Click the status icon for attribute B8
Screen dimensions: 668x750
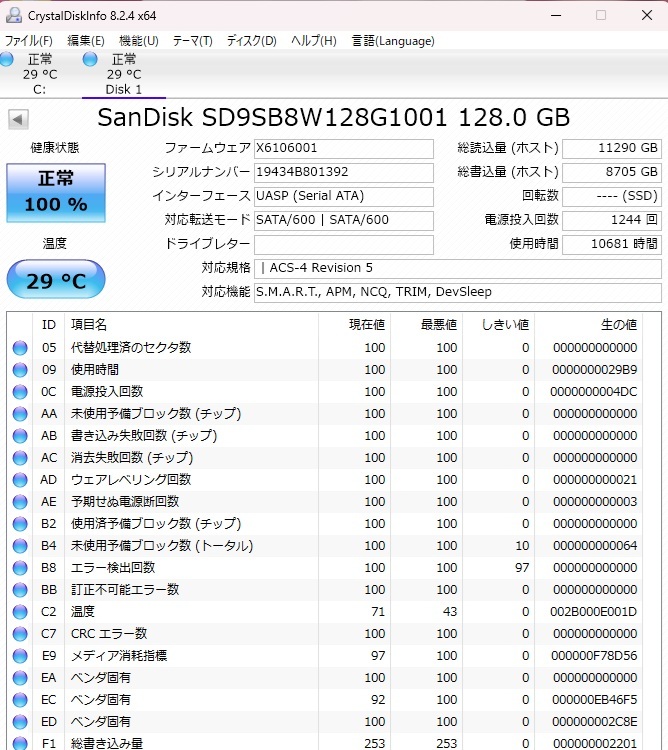tap(20, 568)
